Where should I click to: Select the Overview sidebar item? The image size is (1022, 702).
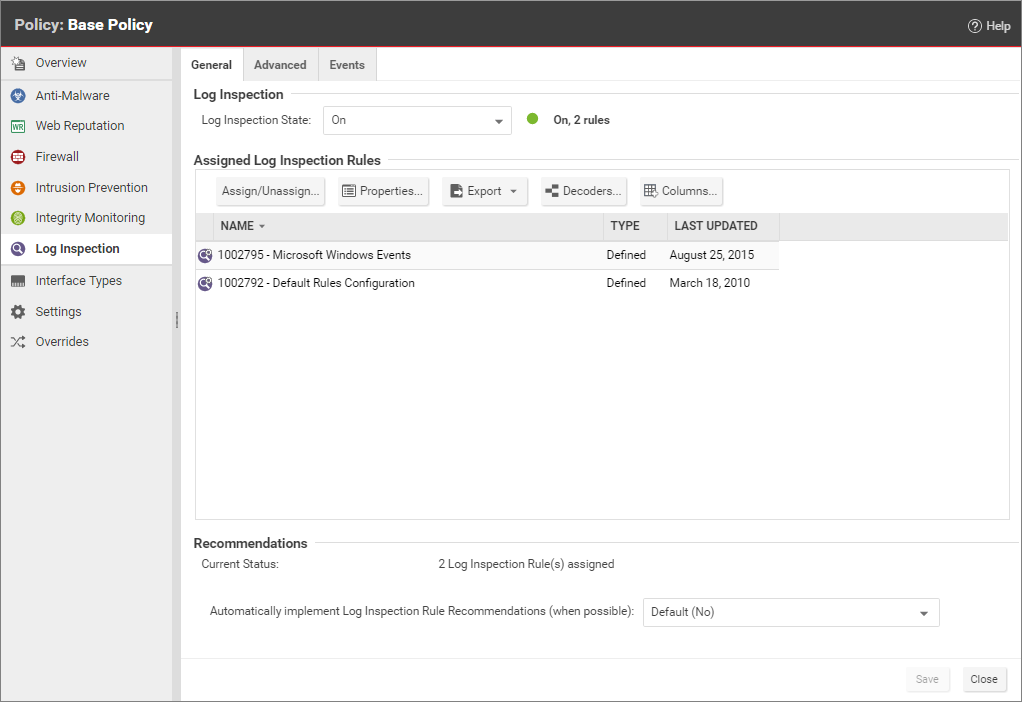pos(61,63)
